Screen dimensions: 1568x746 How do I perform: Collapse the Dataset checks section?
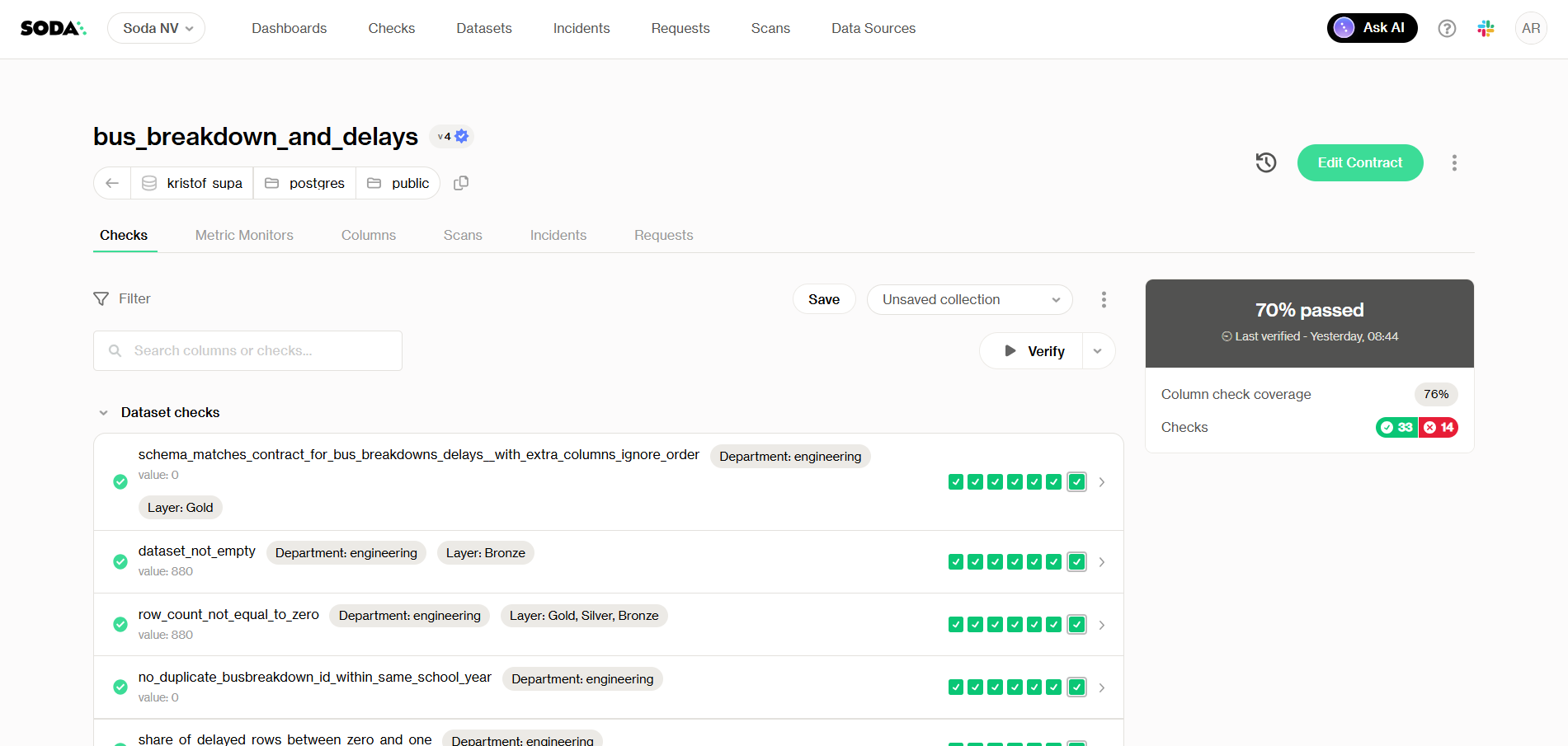coord(104,413)
